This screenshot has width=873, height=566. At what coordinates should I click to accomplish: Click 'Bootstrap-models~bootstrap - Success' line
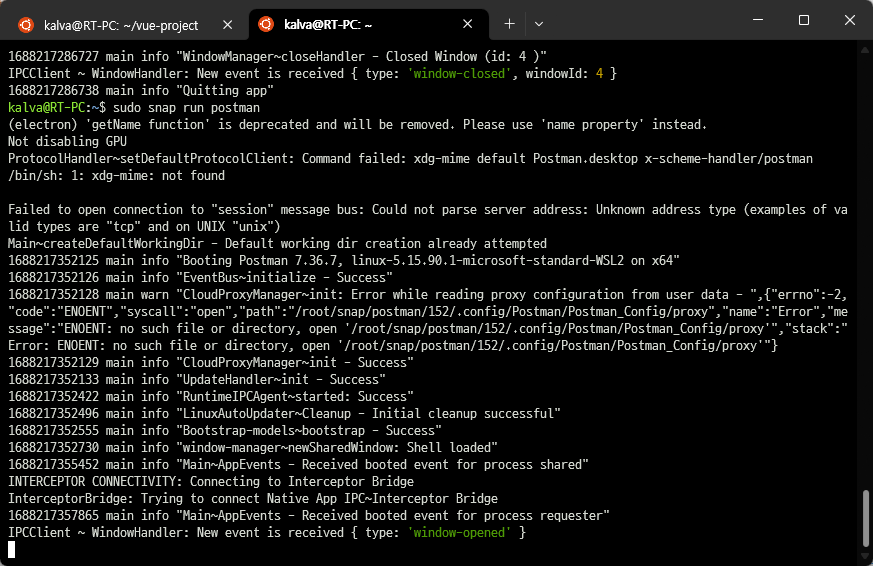(x=225, y=430)
